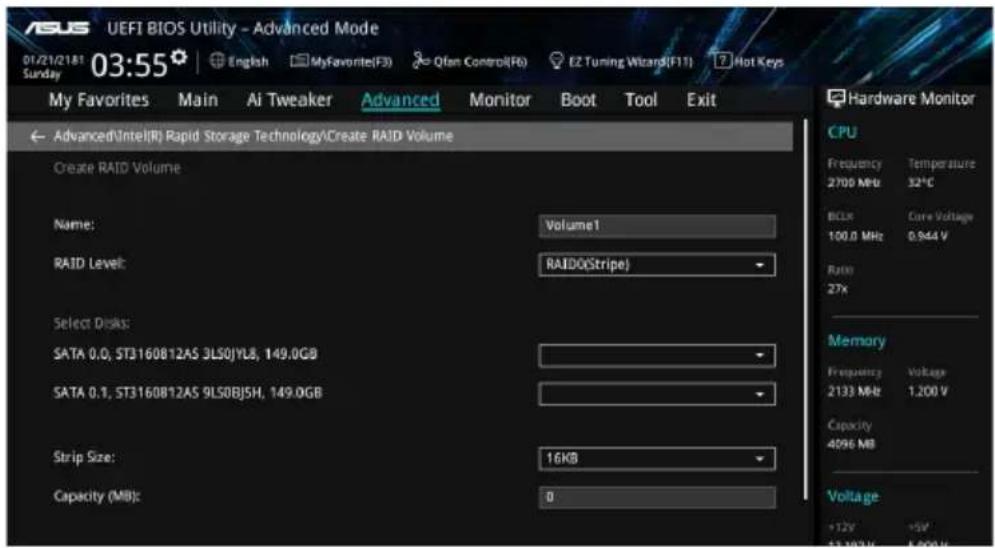The width and height of the screenshot is (995, 548).
Task: Click the ASUS logo
Action: click(57, 29)
